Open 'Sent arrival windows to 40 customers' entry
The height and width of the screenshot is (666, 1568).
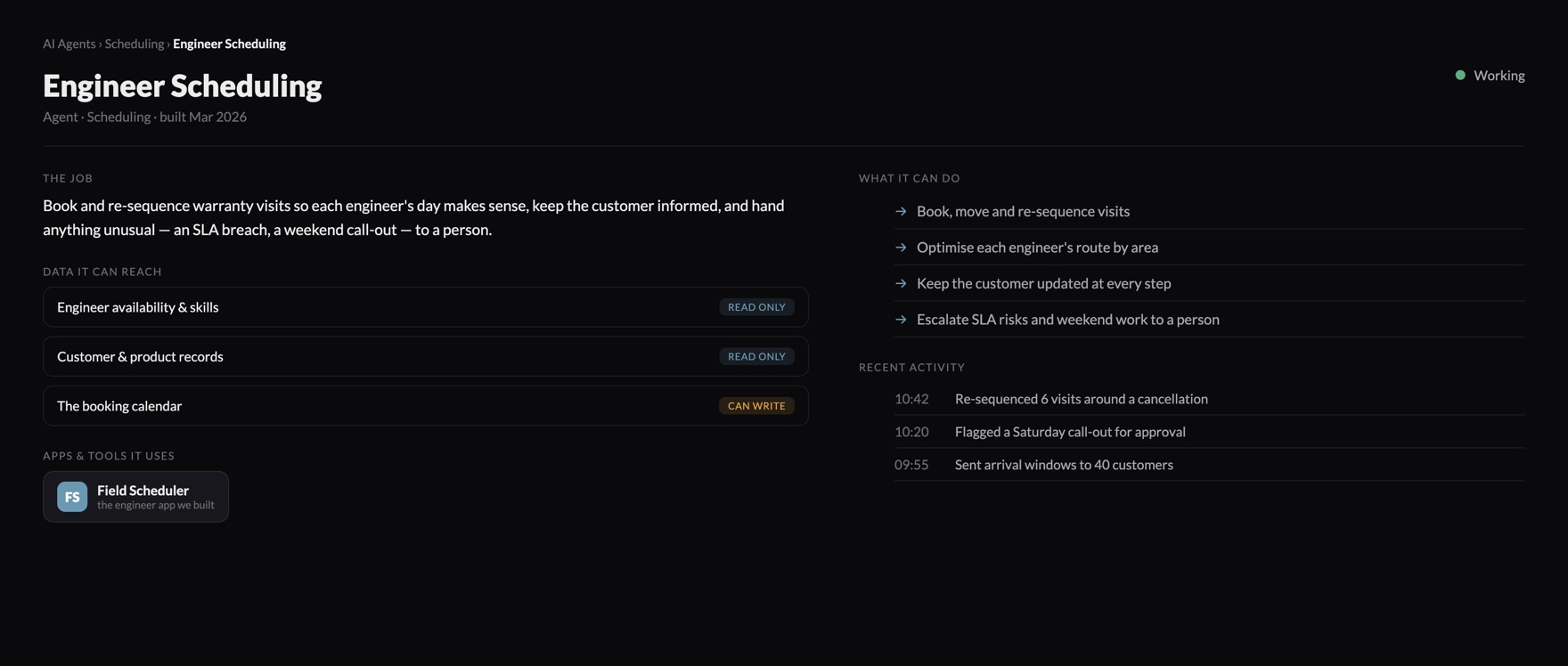[x=1064, y=465]
